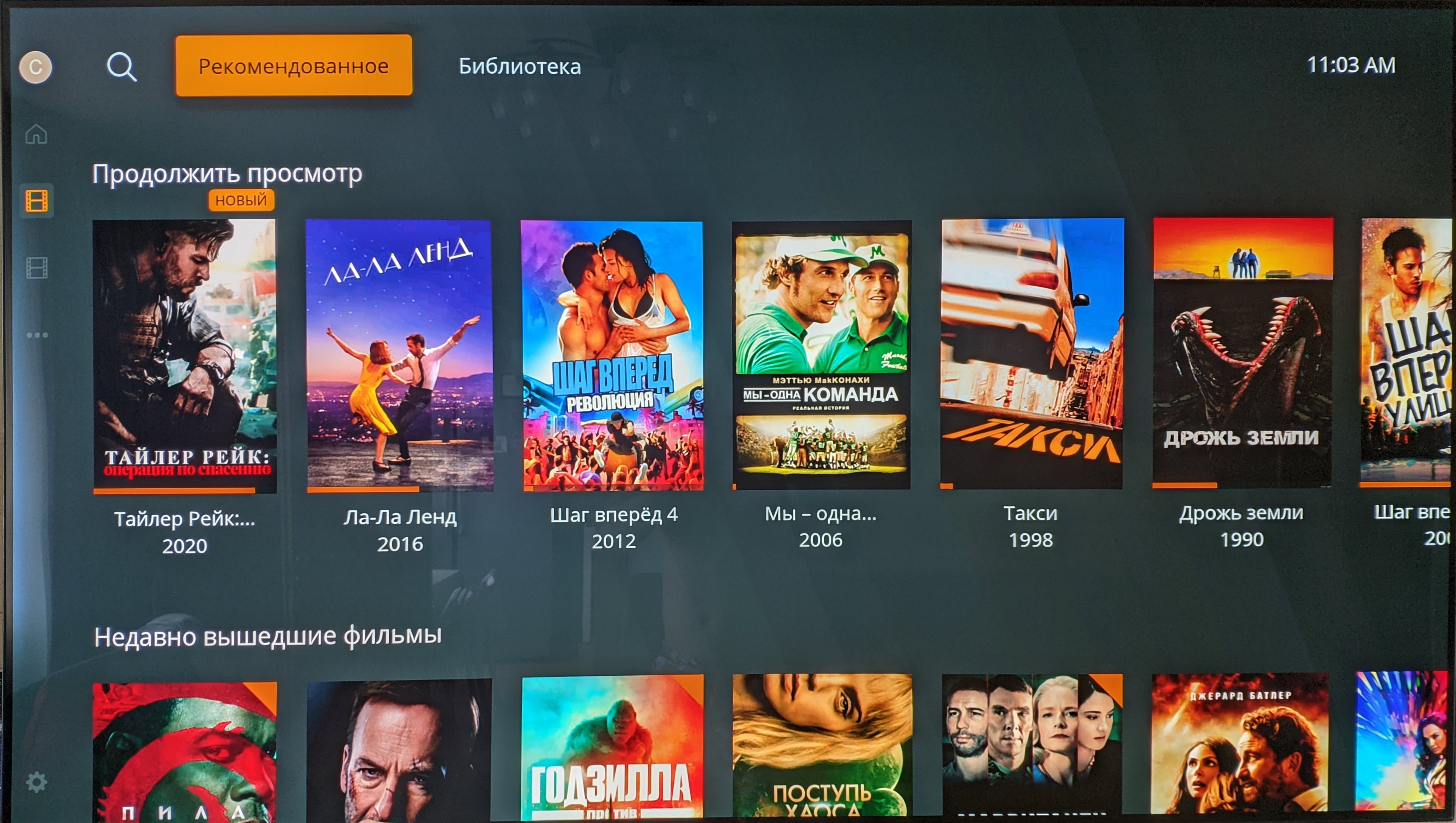Screen dimensions: 1456x823
Task: Open the three-dots More sidebar icon
Action: [x=37, y=335]
